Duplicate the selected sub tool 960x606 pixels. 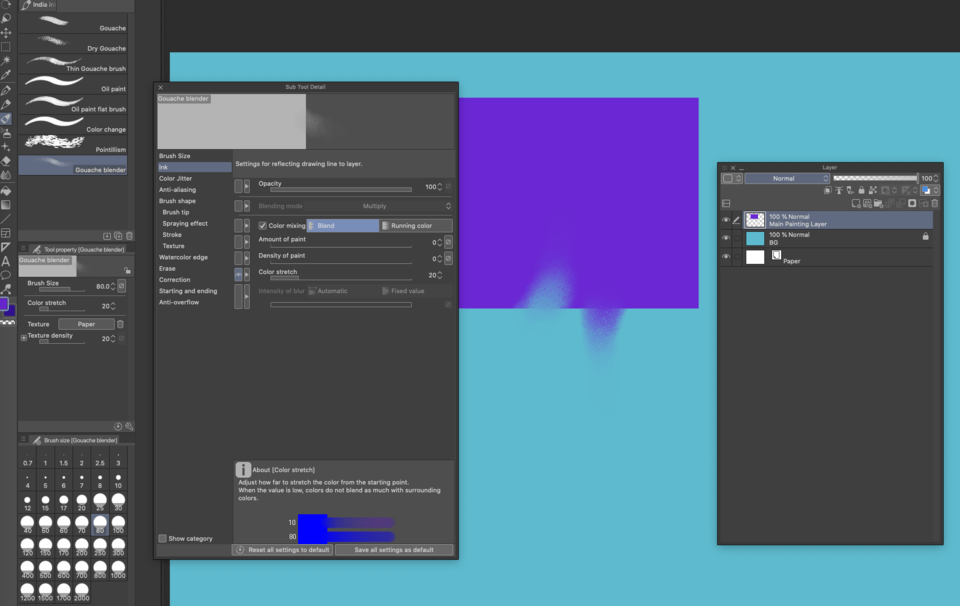click(x=118, y=236)
